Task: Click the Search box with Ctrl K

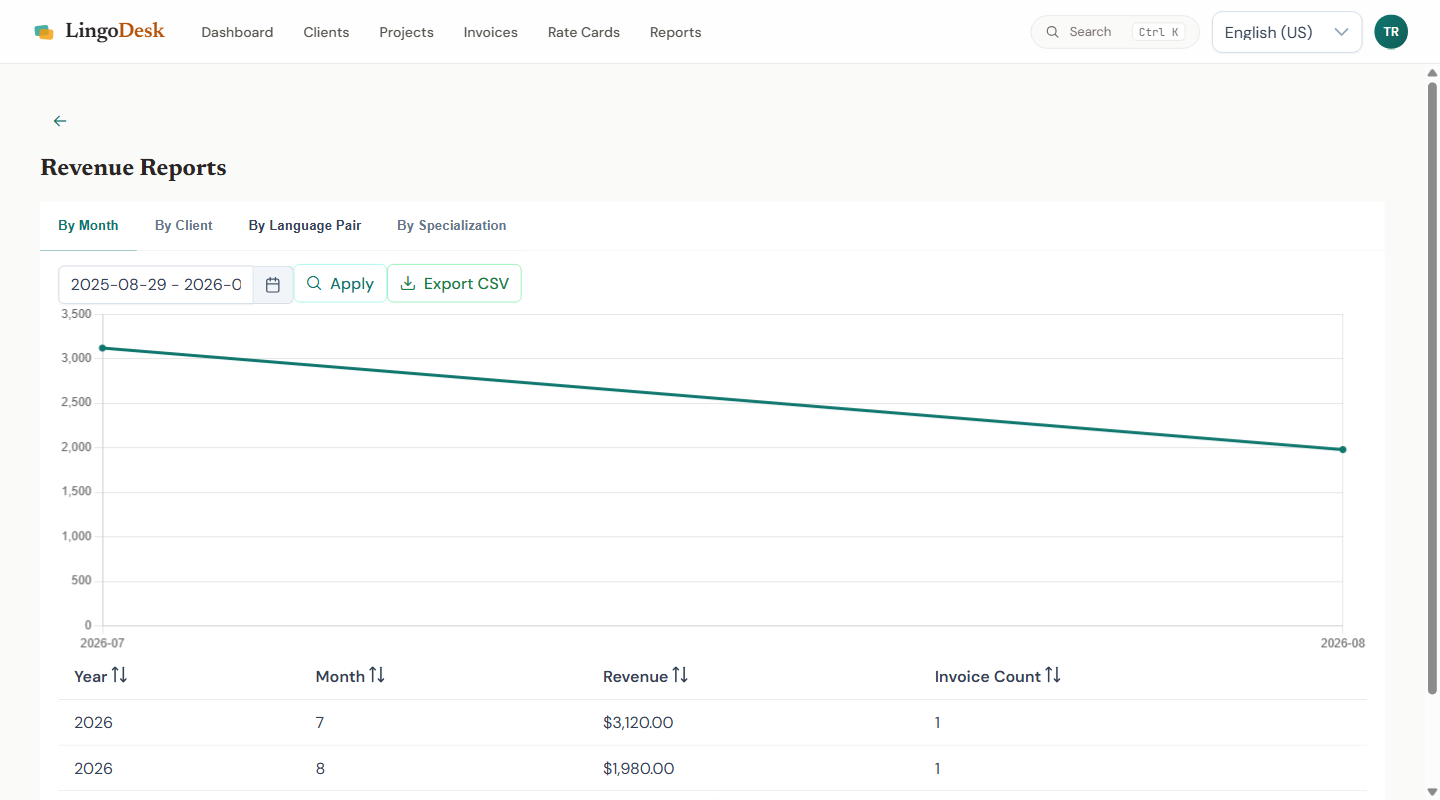Action: [x=1115, y=32]
